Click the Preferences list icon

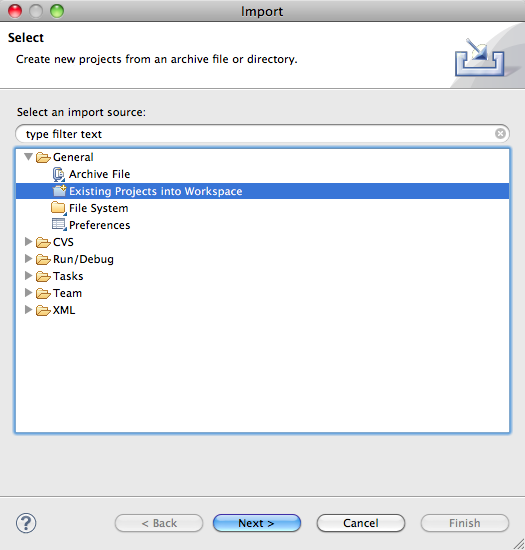tap(59, 225)
